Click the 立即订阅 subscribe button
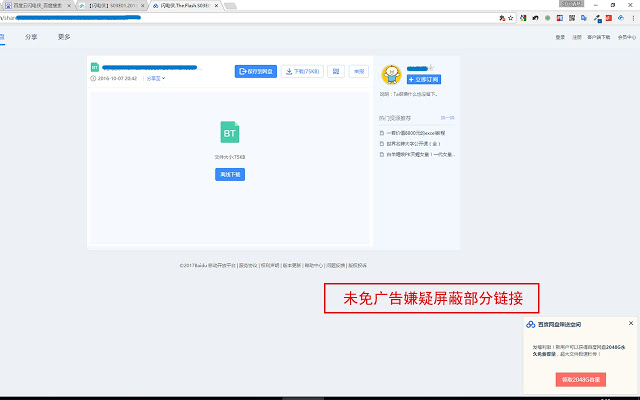The width and height of the screenshot is (640, 400). [x=424, y=79]
